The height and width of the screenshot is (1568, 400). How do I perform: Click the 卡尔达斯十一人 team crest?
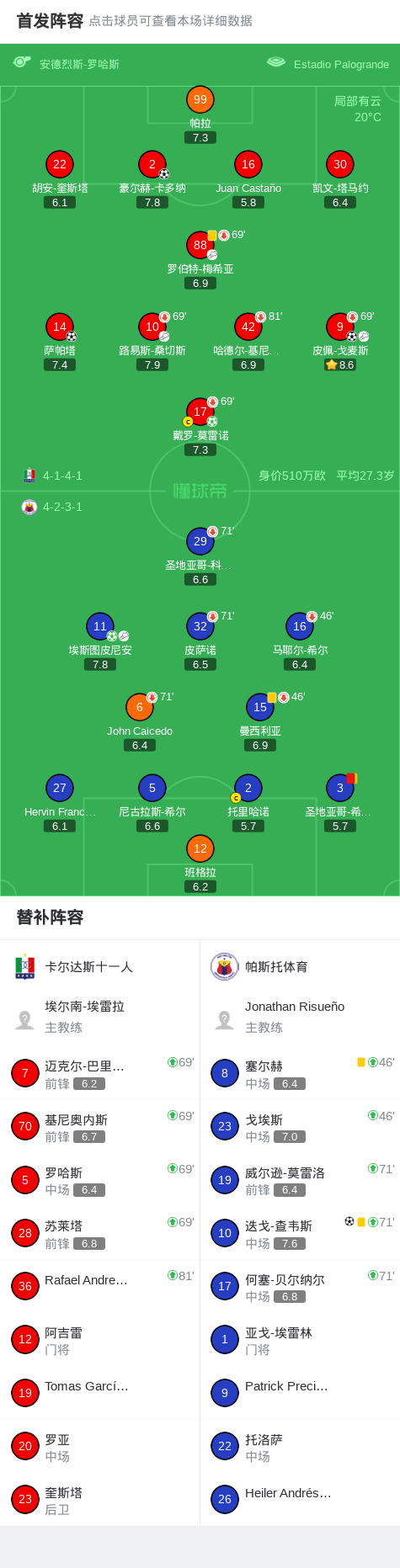pyautogui.click(x=25, y=967)
